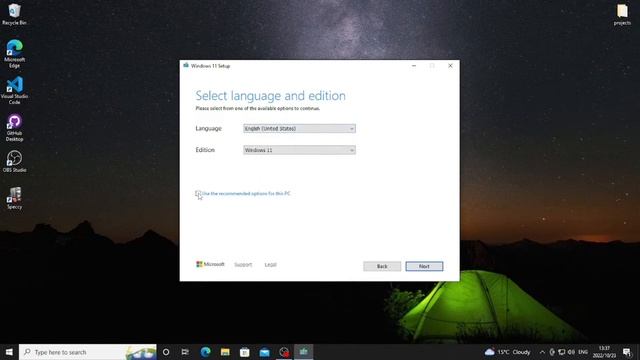Toggle 'Use the recommended options for this PC'
This screenshot has height=360, width=640.
(x=198, y=193)
